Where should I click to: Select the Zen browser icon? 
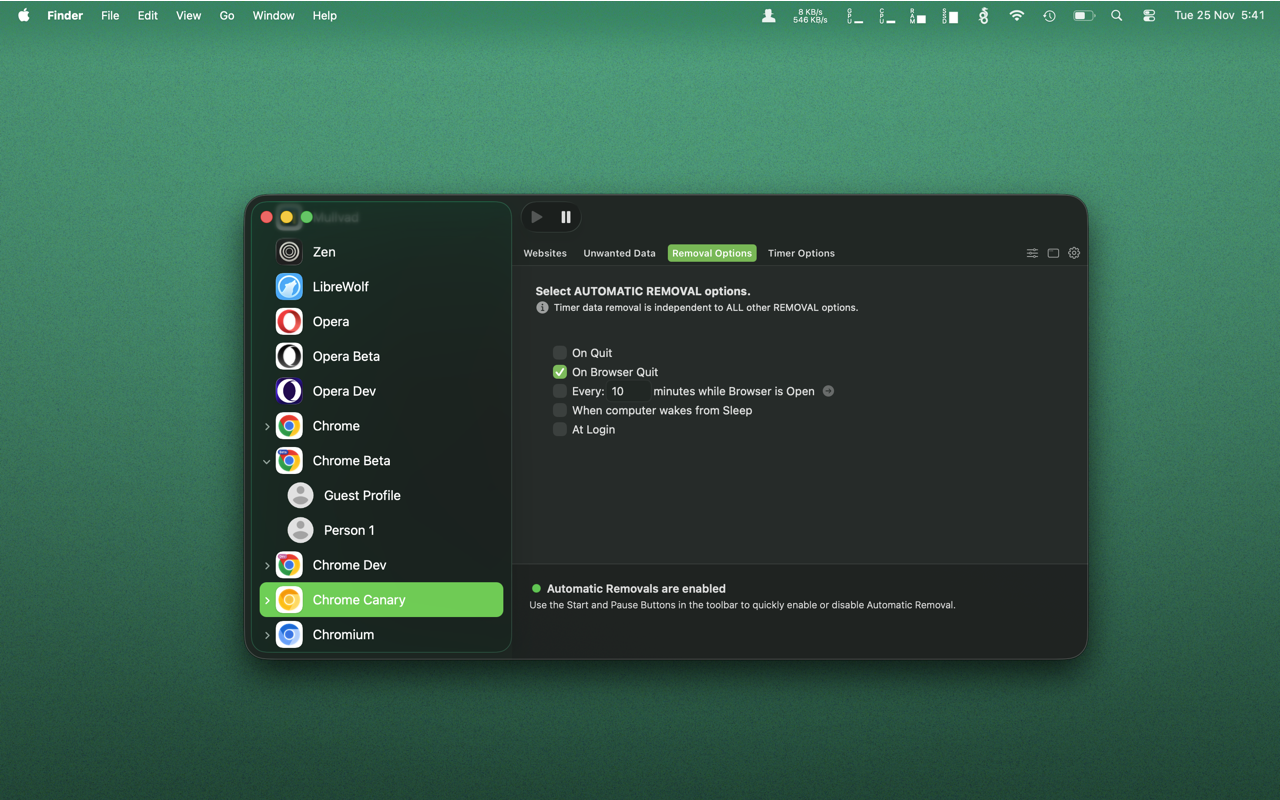pos(289,252)
